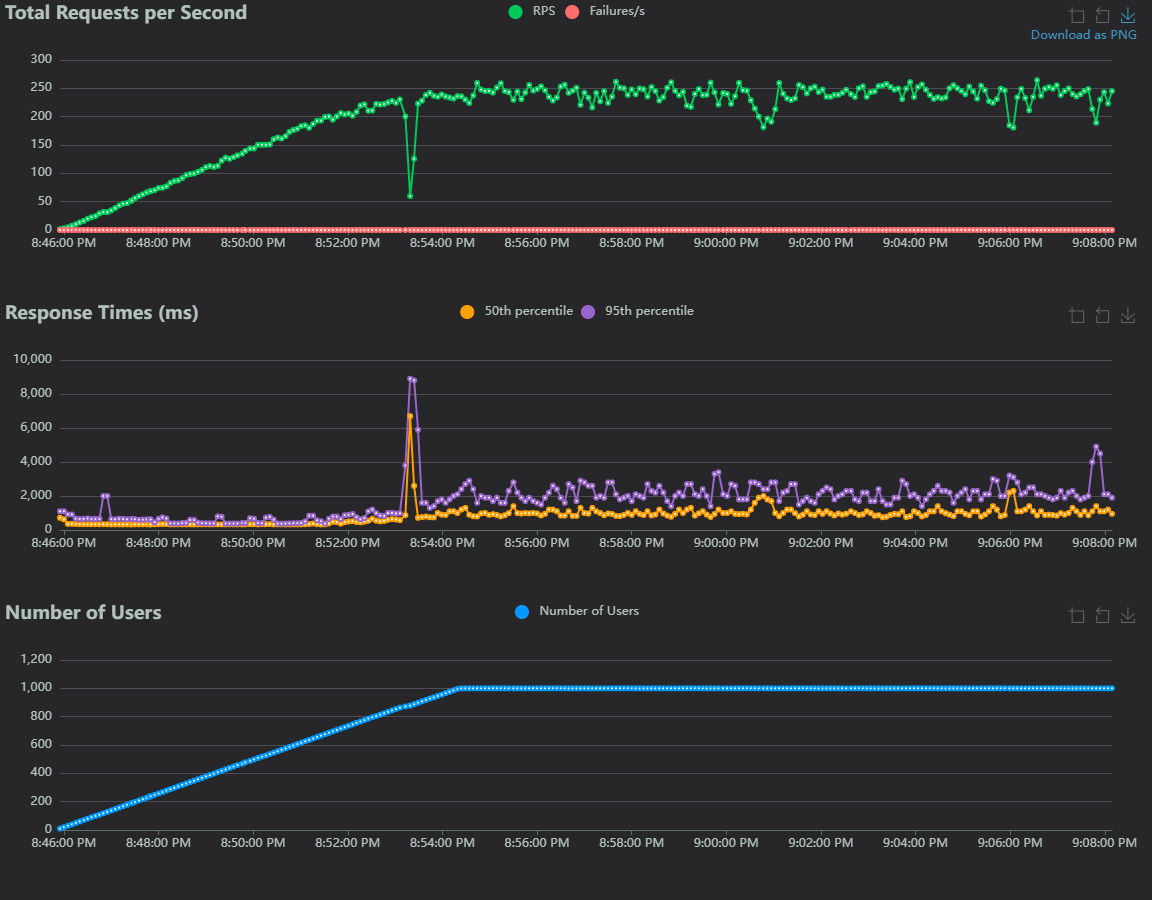Open the Download as PNG link

(1083, 34)
